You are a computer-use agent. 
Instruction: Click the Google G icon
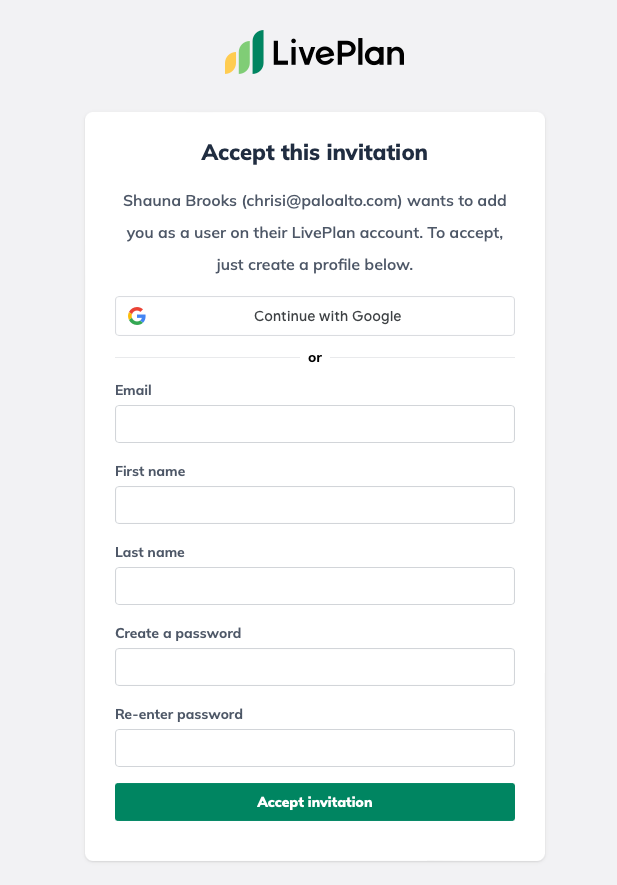(x=136, y=315)
